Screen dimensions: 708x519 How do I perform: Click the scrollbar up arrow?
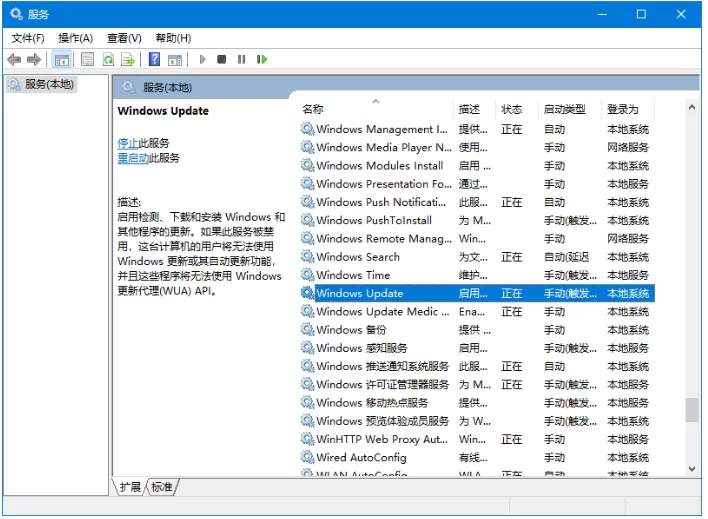click(692, 108)
